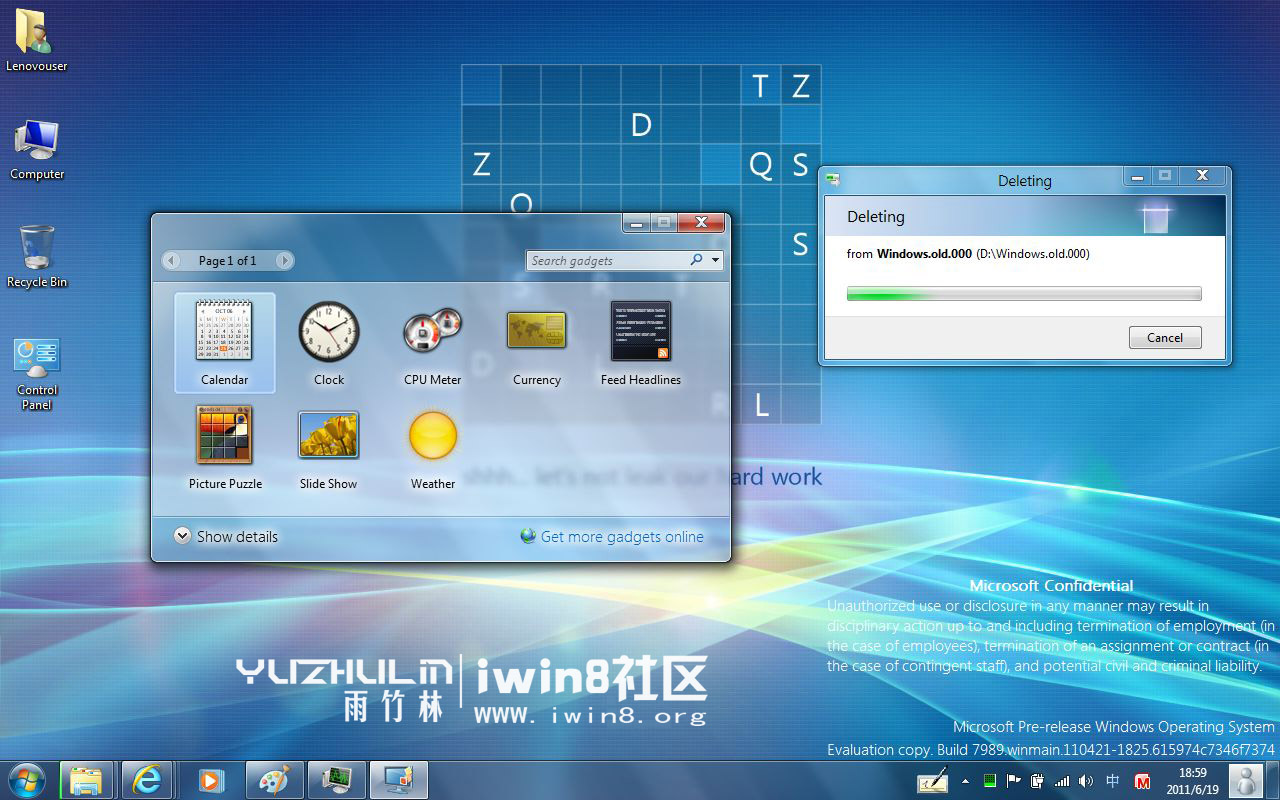Click the Chinese input language indicator
This screenshot has height=800, width=1280.
pos(1113,781)
